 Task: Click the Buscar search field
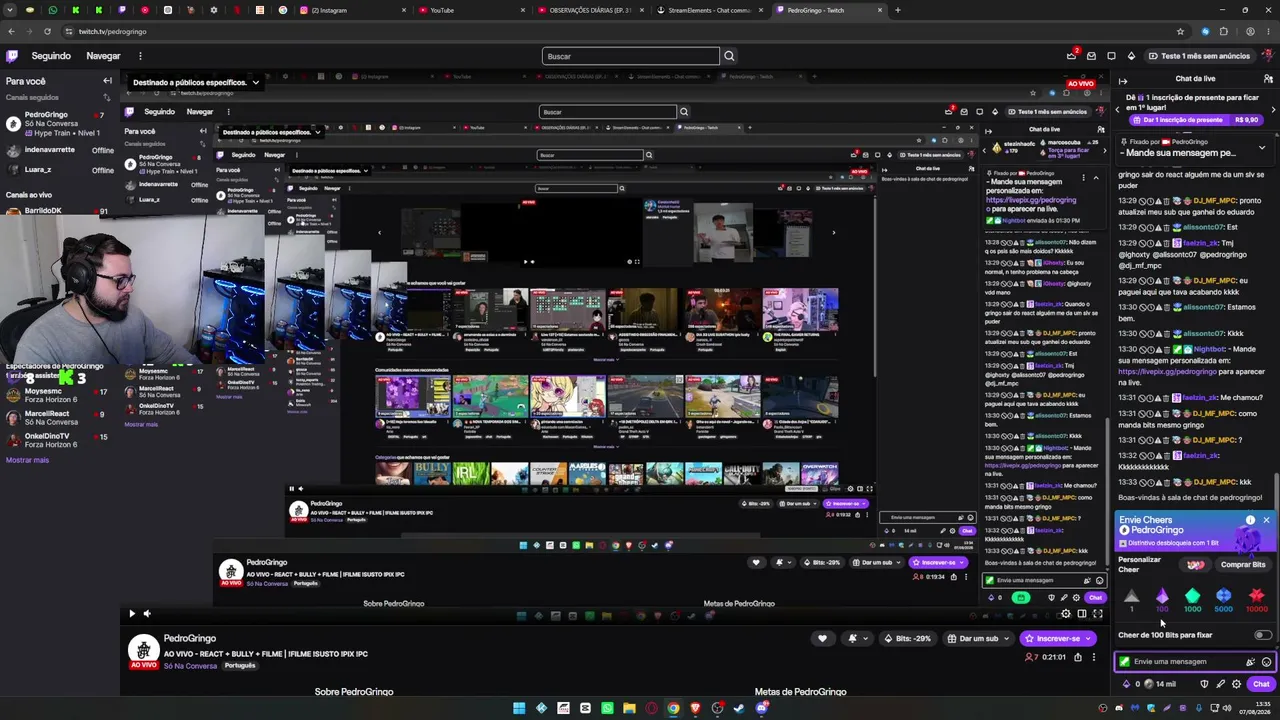[x=630, y=56]
